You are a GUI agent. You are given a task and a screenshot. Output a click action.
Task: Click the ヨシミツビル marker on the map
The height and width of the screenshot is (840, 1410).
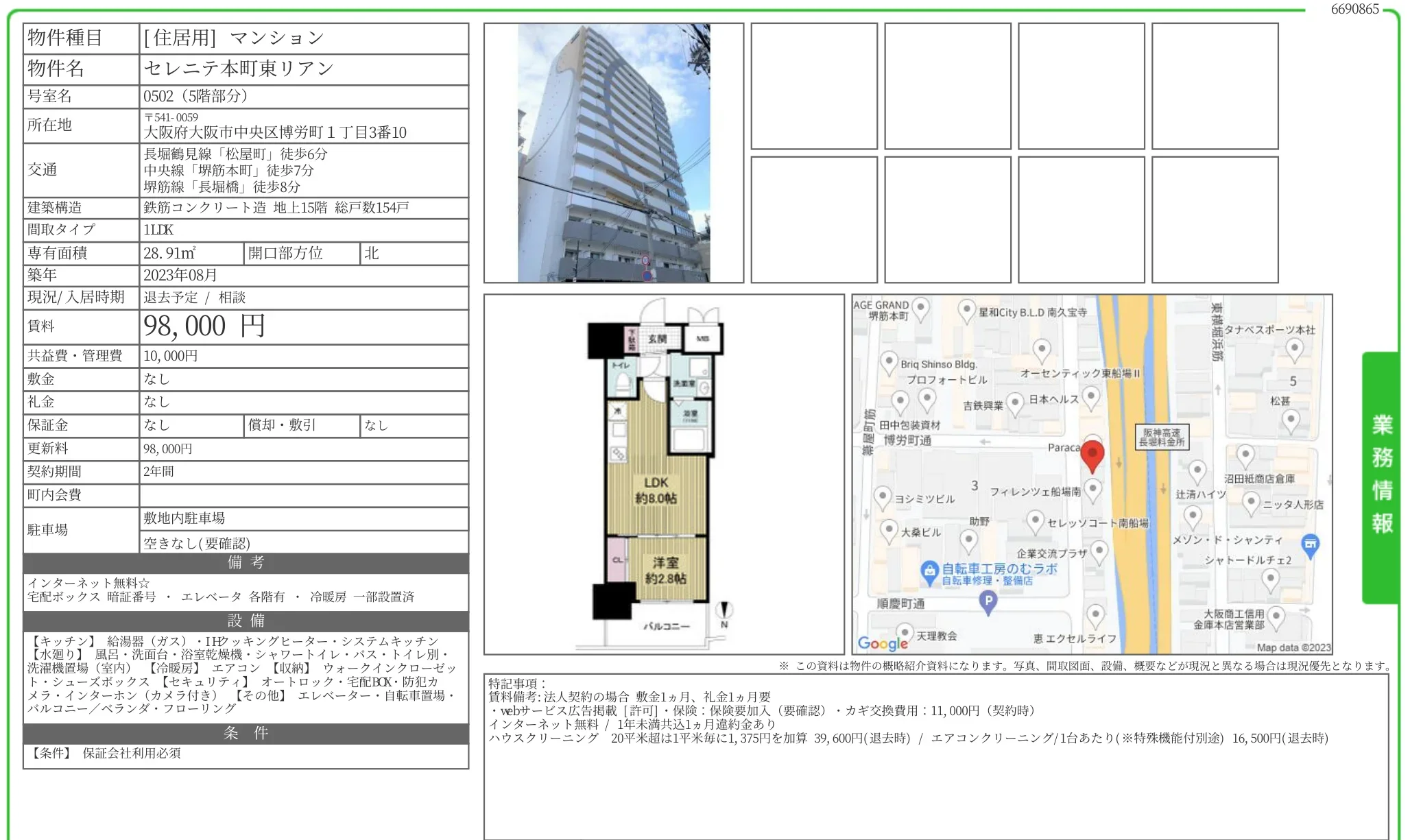tap(882, 496)
